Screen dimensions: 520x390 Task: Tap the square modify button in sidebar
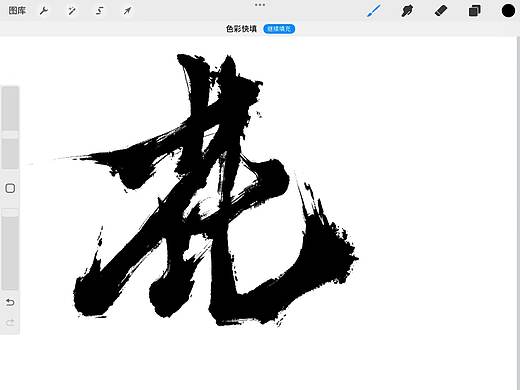(10, 188)
